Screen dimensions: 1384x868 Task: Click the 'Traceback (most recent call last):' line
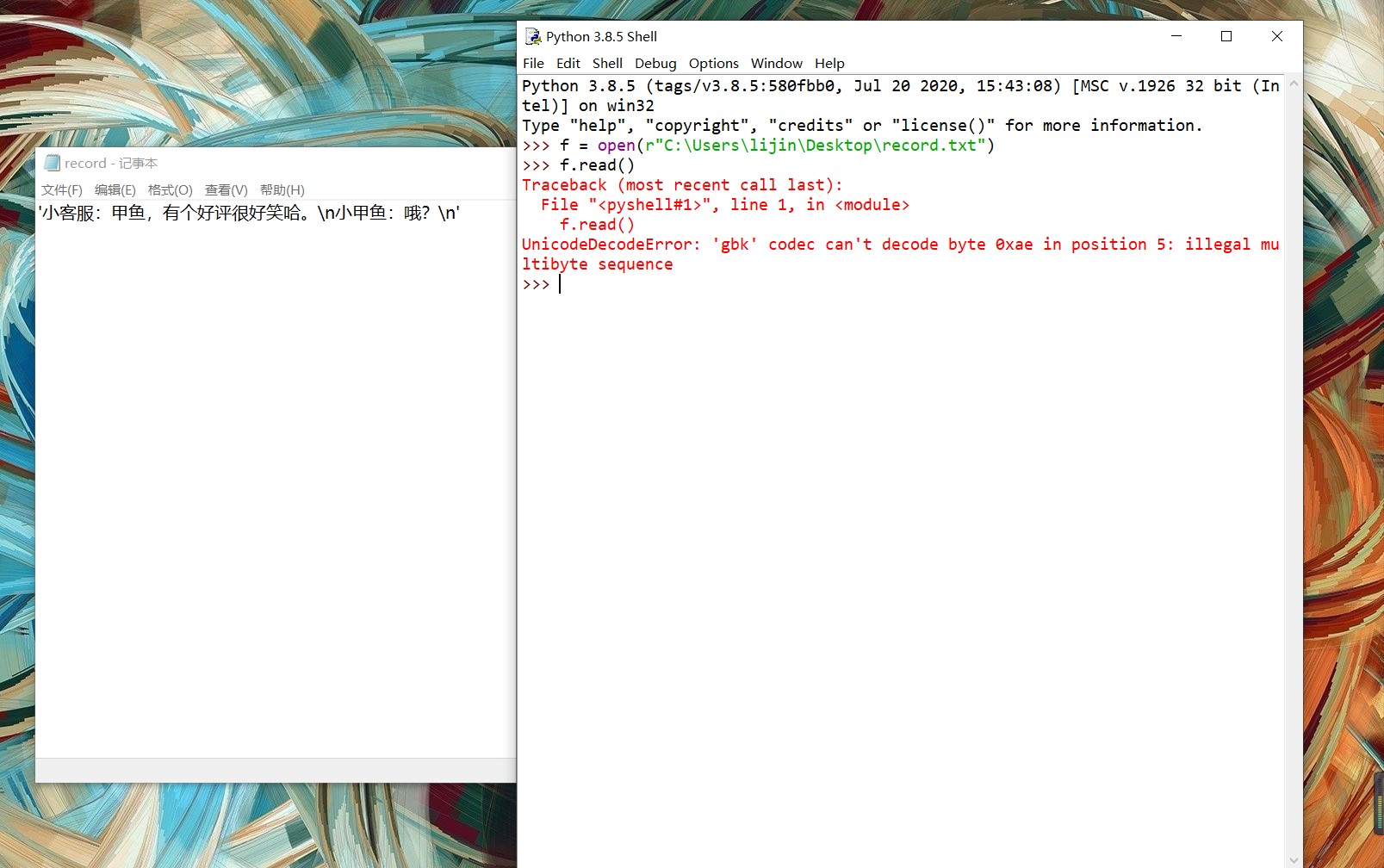coord(682,185)
